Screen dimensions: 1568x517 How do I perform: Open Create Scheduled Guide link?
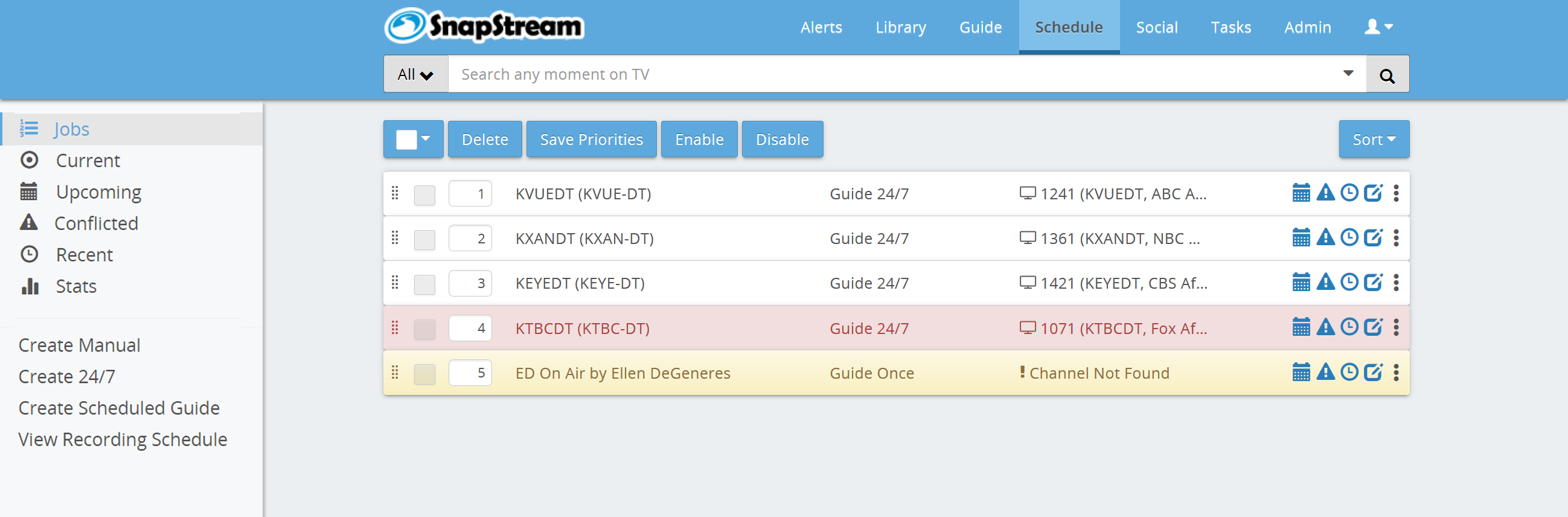tap(119, 408)
